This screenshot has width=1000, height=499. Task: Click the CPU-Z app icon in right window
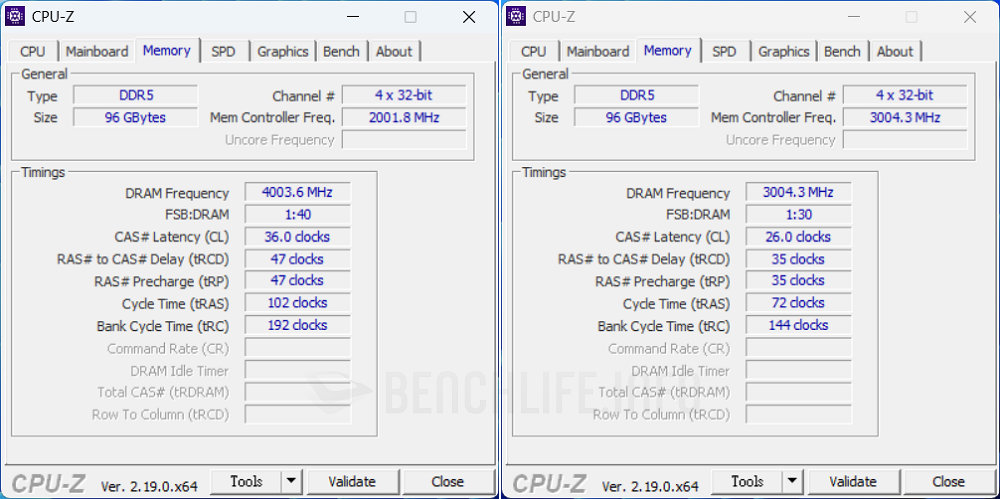point(515,17)
